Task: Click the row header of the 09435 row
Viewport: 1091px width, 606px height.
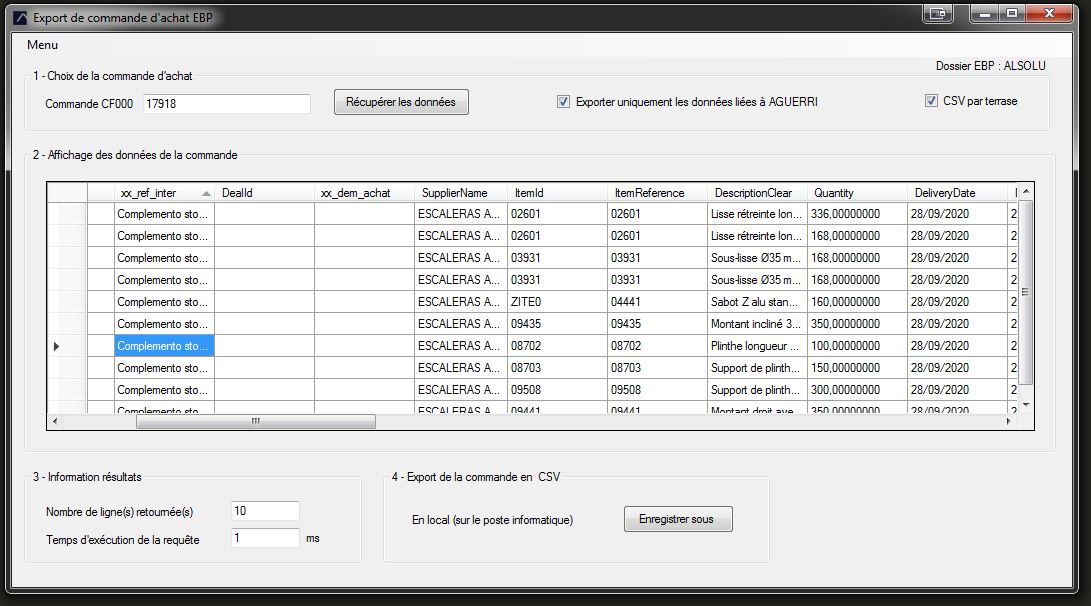Action: (67, 324)
